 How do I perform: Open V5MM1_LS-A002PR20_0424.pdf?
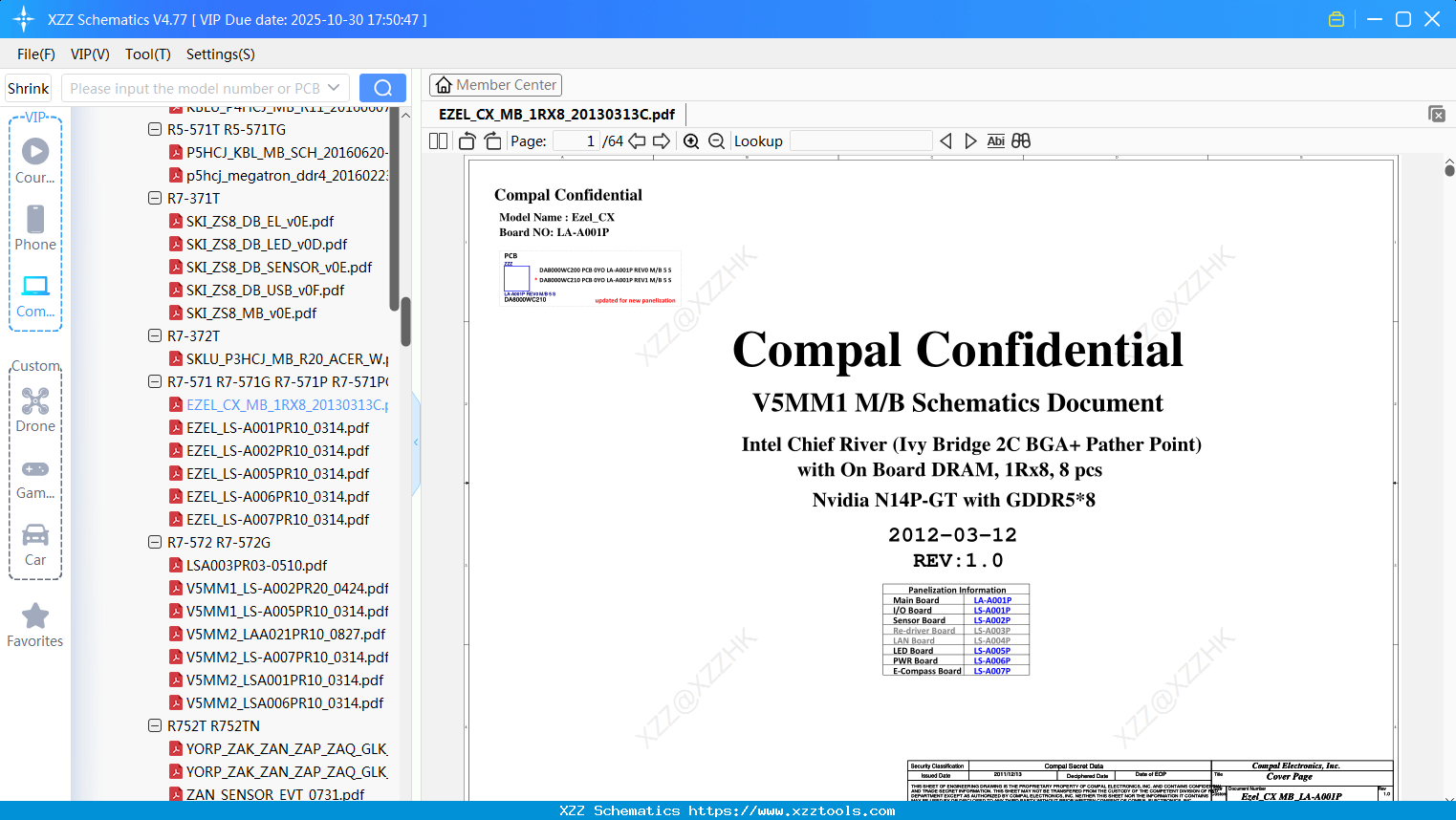(278, 588)
